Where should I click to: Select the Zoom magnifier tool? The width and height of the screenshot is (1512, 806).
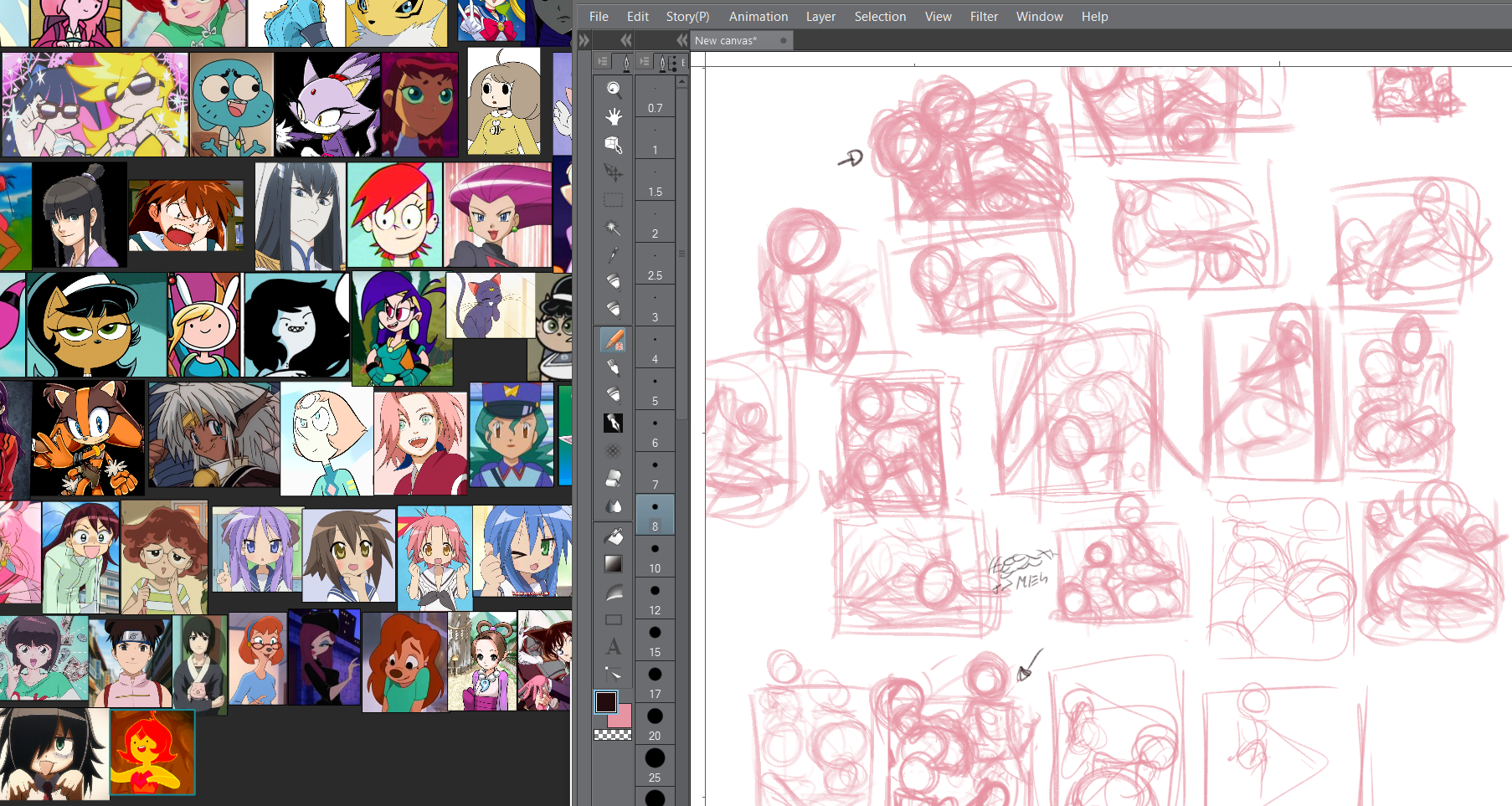[x=614, y=89]
